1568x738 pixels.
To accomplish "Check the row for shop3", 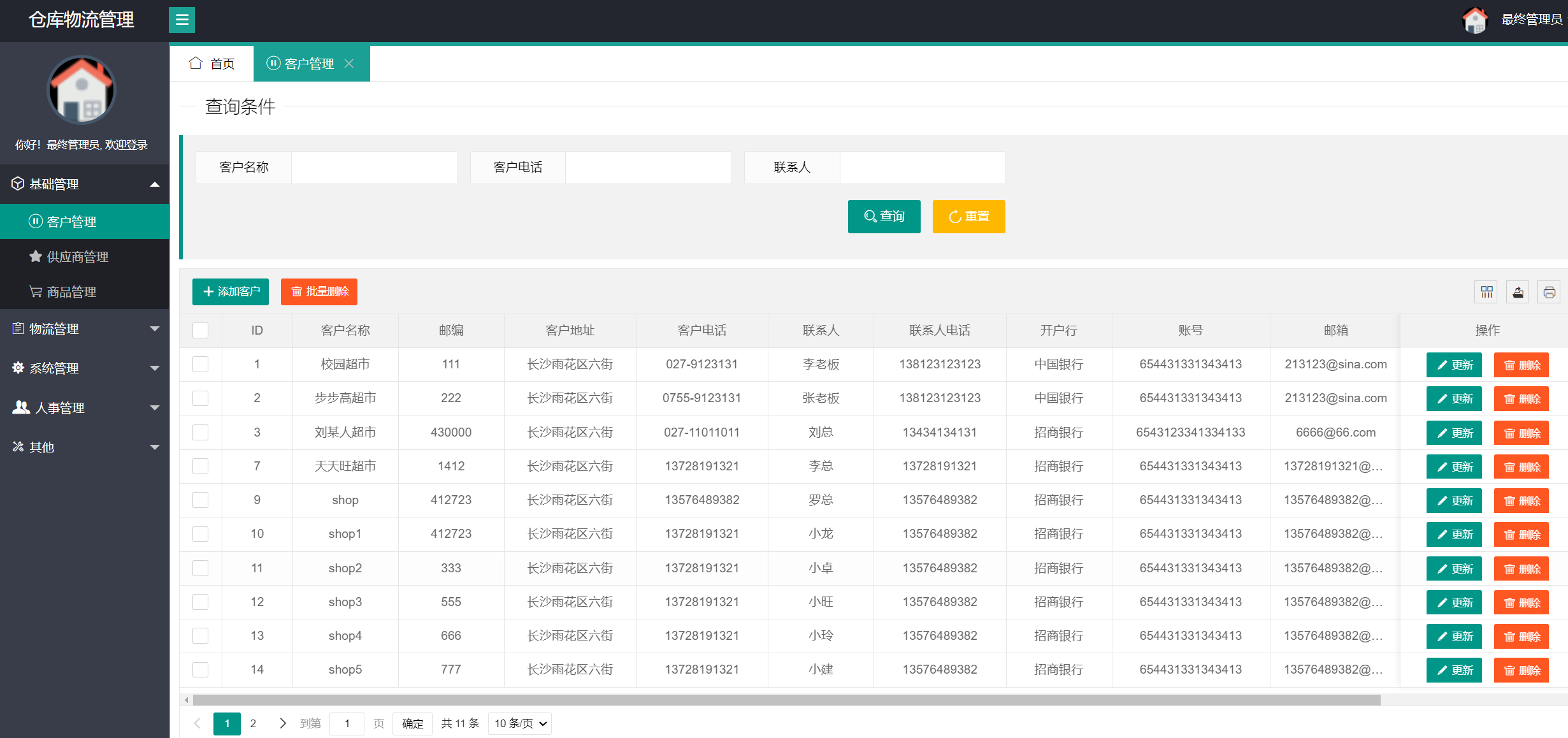I will click(201, 602).
